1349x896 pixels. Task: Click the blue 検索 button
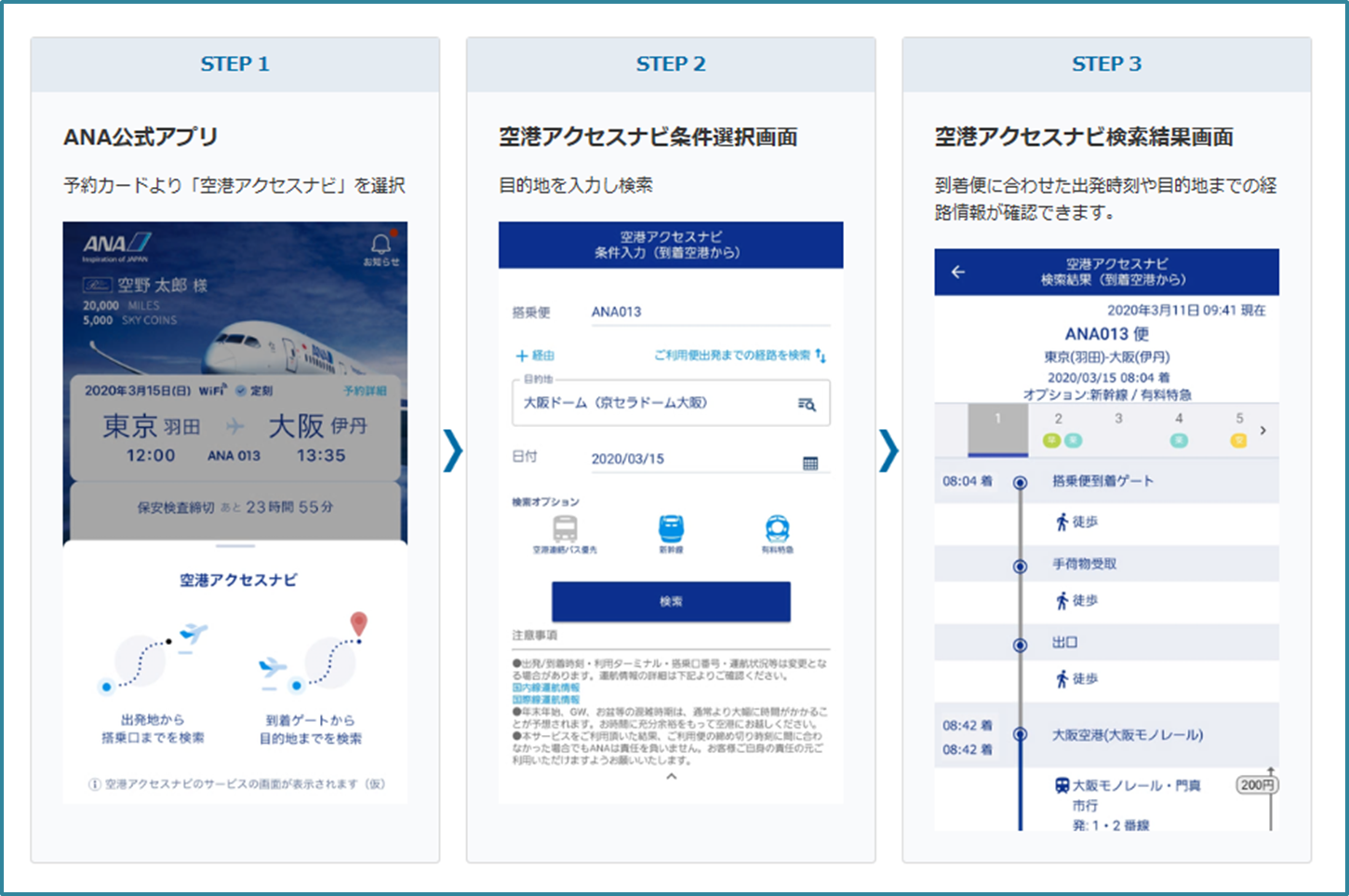pyautogui.click(x=671, y=602)
